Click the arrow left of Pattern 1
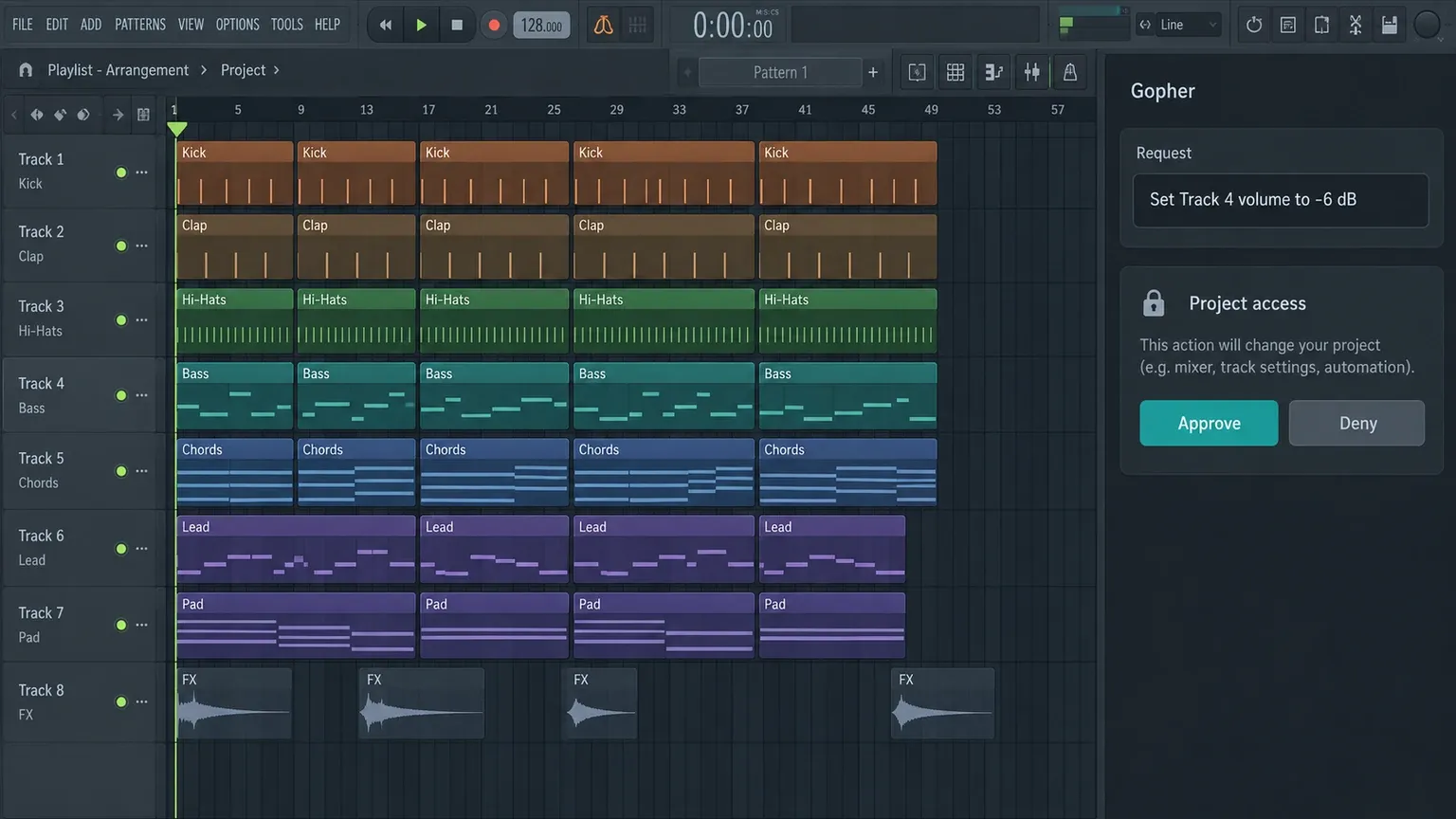1456x819 pixels. pyautogui.click(x=686, y=72)
